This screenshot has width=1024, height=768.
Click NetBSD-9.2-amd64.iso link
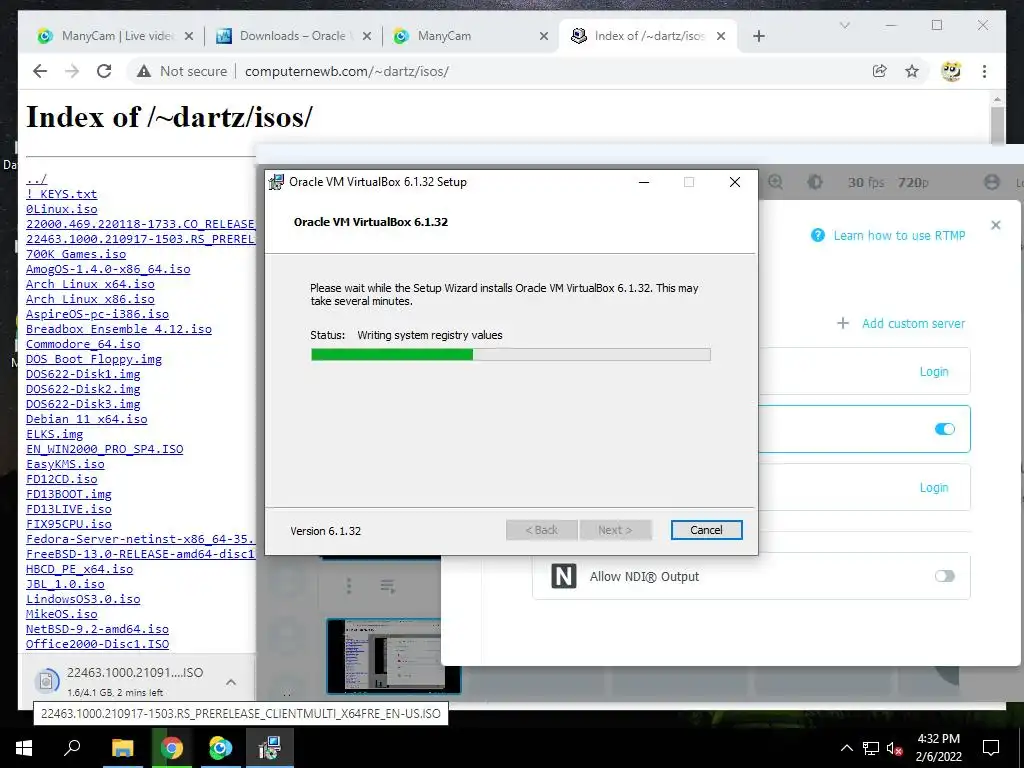(97, 629)
